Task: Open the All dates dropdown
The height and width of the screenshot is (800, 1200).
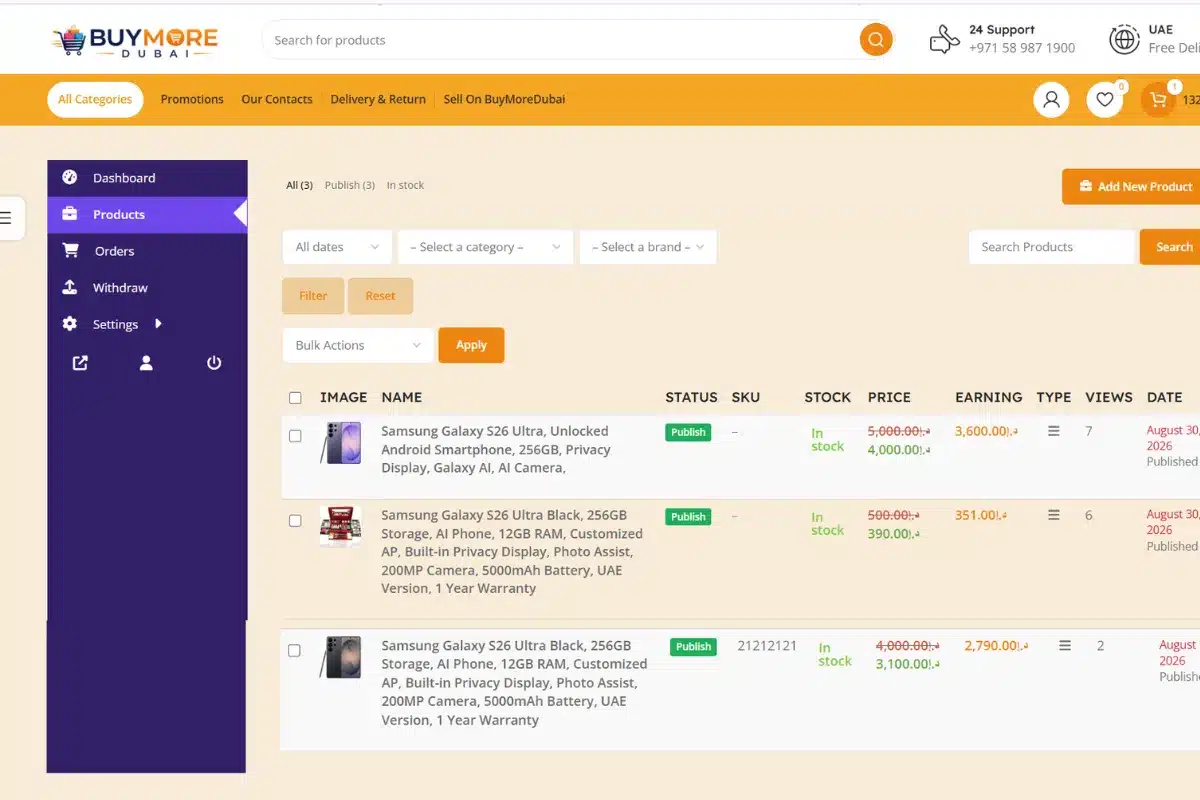Action: click(x=337, y=247)
